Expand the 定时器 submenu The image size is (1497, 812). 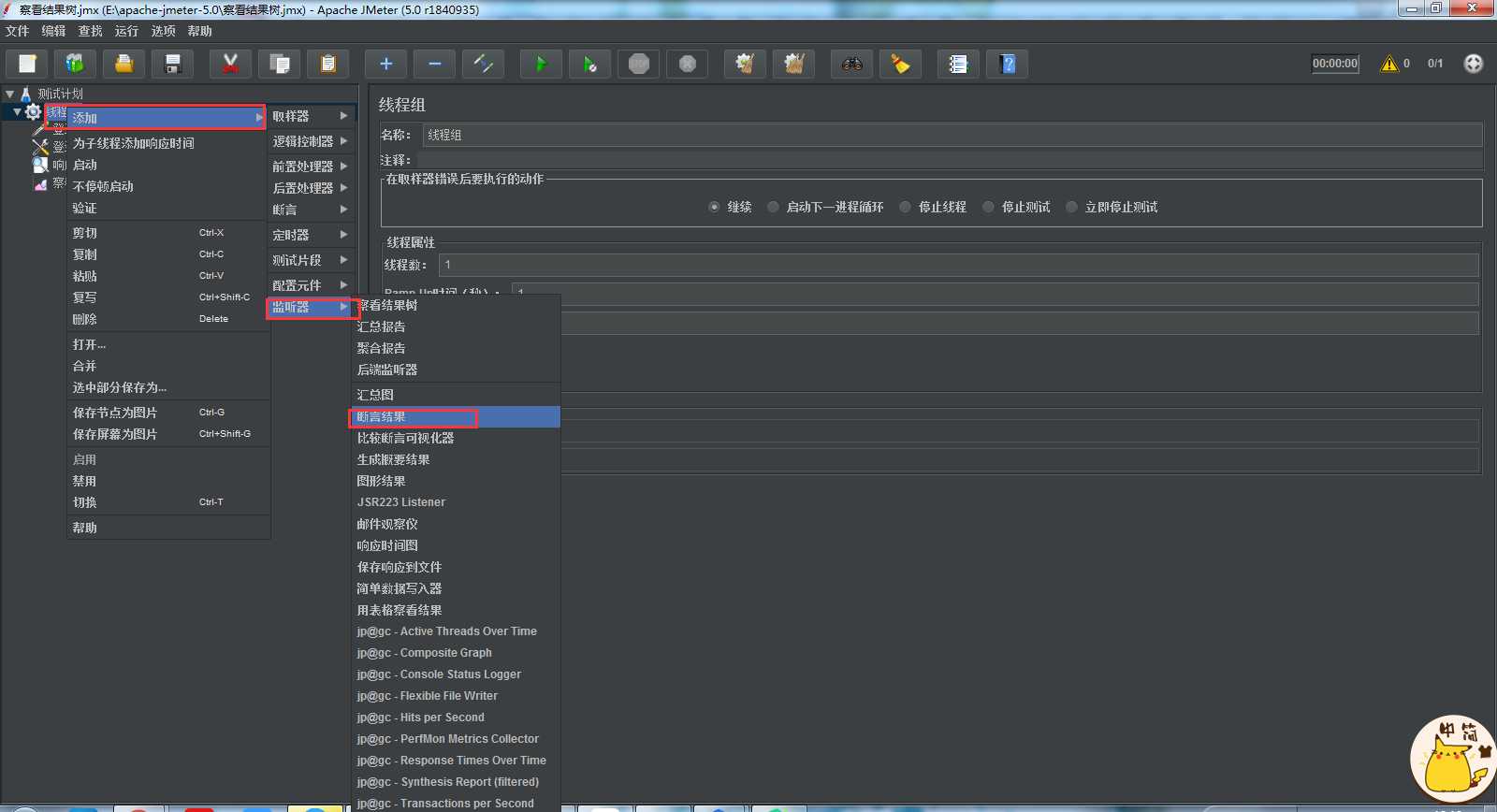click(312, 235)
